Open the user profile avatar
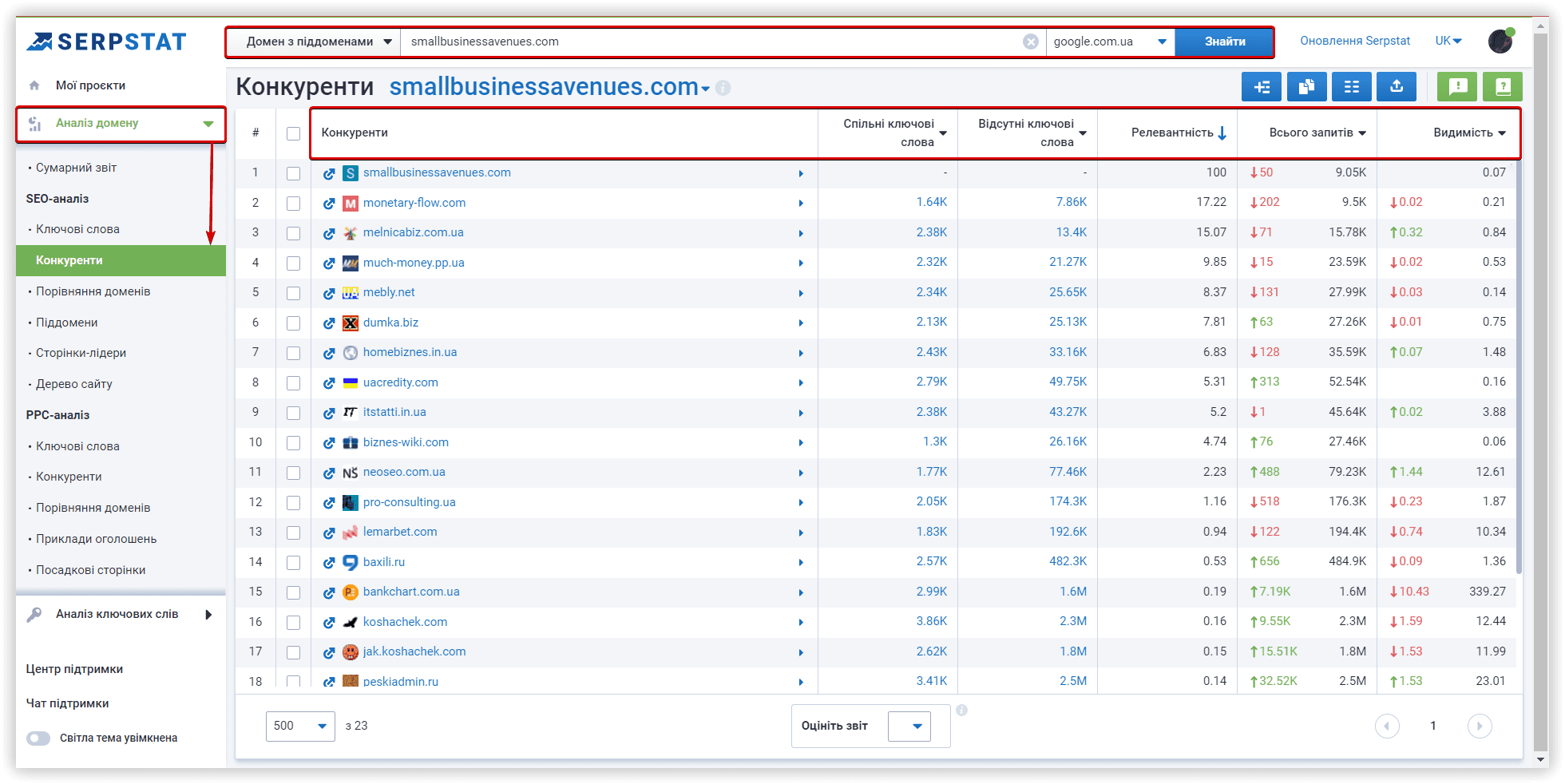Viewport: 1565px width, 784px height. [x=1501, y=41]
